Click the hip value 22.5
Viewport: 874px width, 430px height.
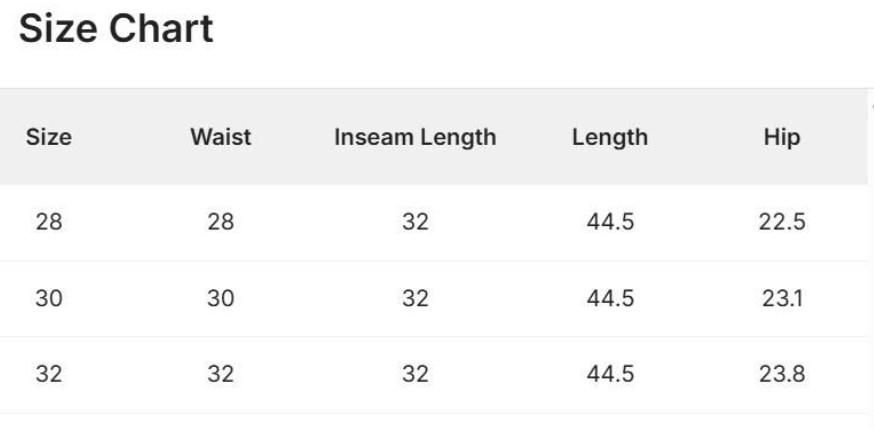(781, 222)
